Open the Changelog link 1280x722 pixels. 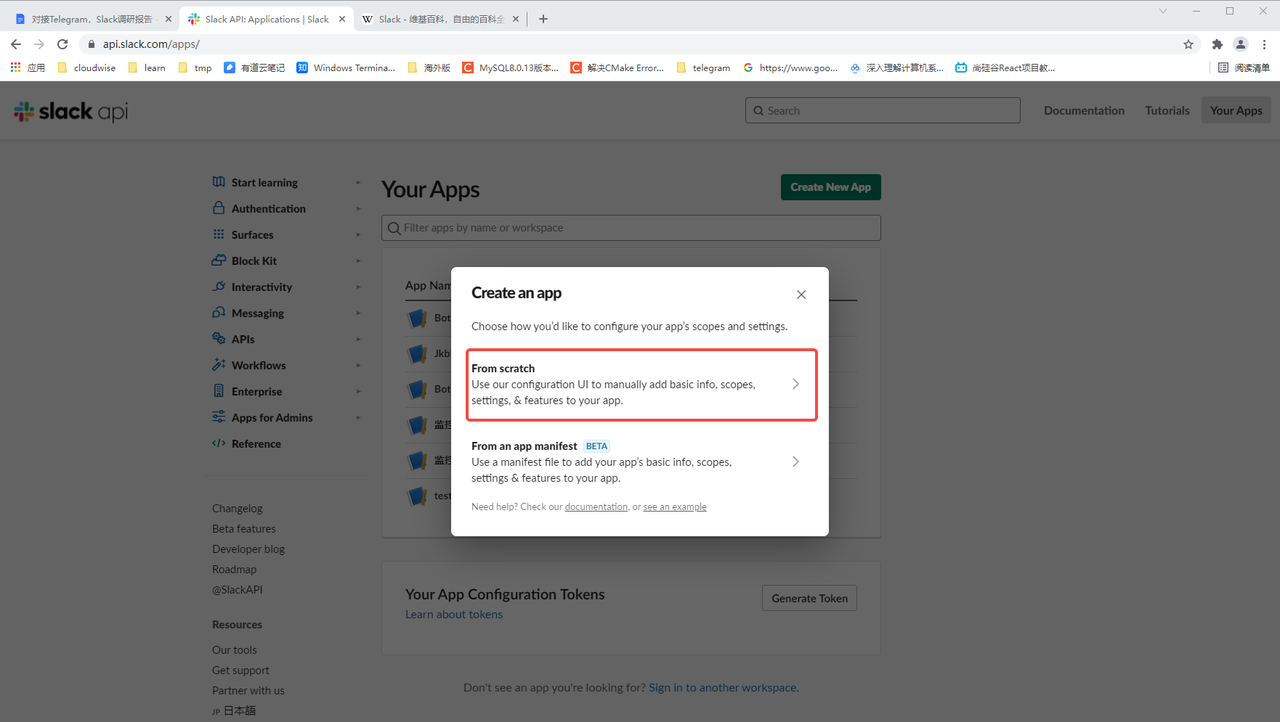click(237, 508)
